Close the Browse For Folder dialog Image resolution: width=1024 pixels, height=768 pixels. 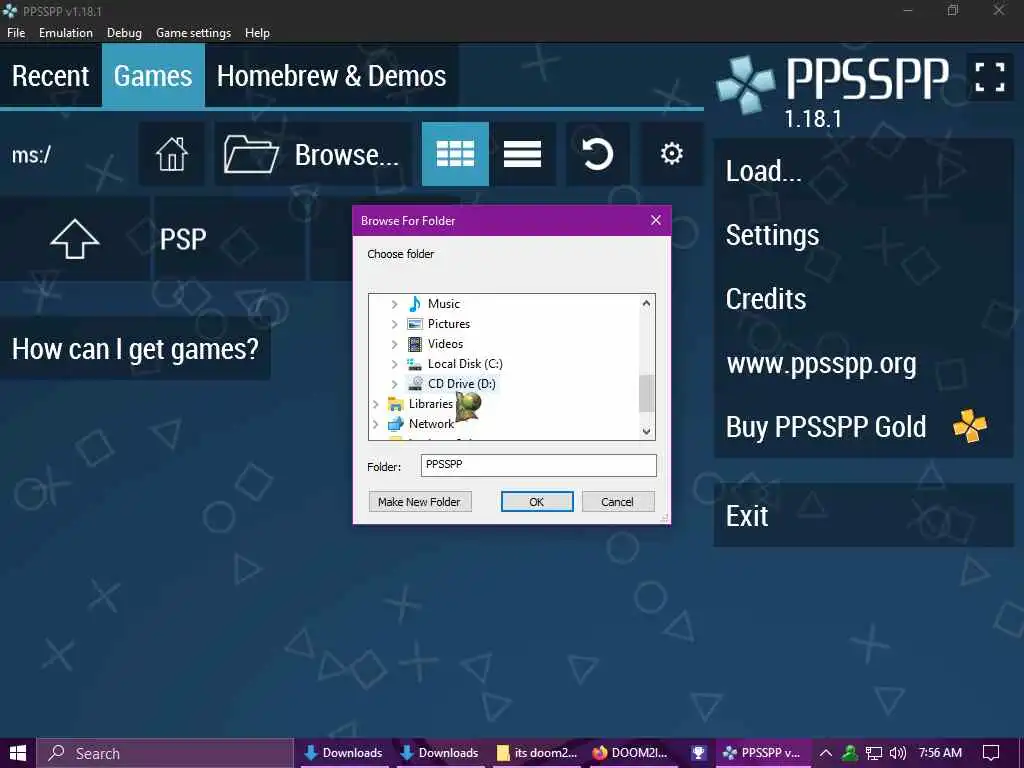(x=656, y=220)
